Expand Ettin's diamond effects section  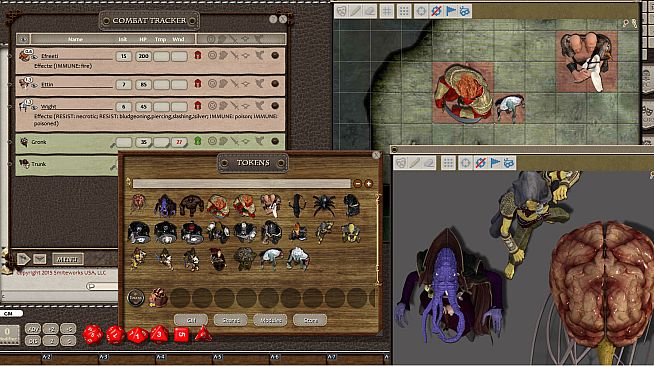246,84
